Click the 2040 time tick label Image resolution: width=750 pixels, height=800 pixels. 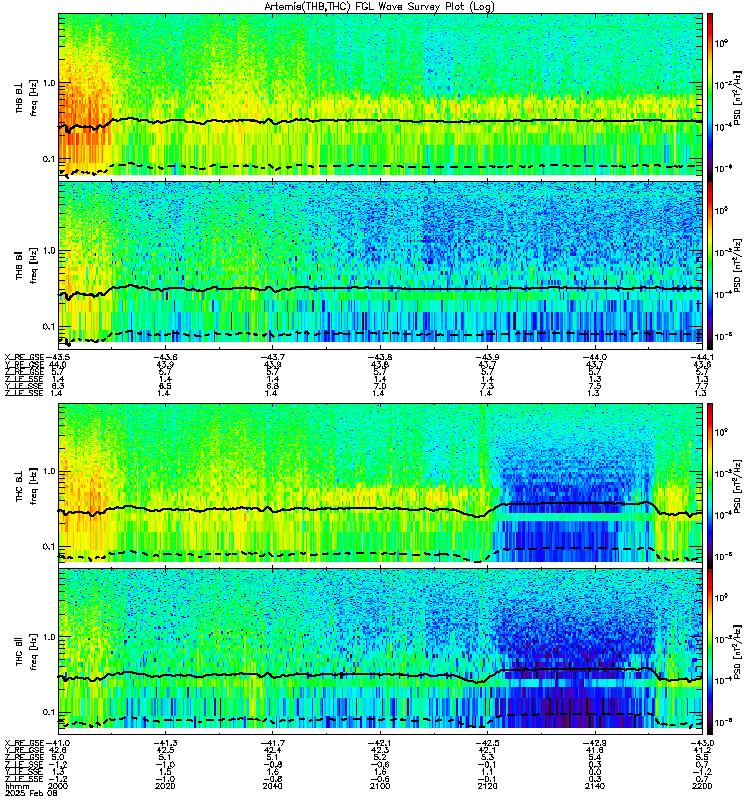272,786
